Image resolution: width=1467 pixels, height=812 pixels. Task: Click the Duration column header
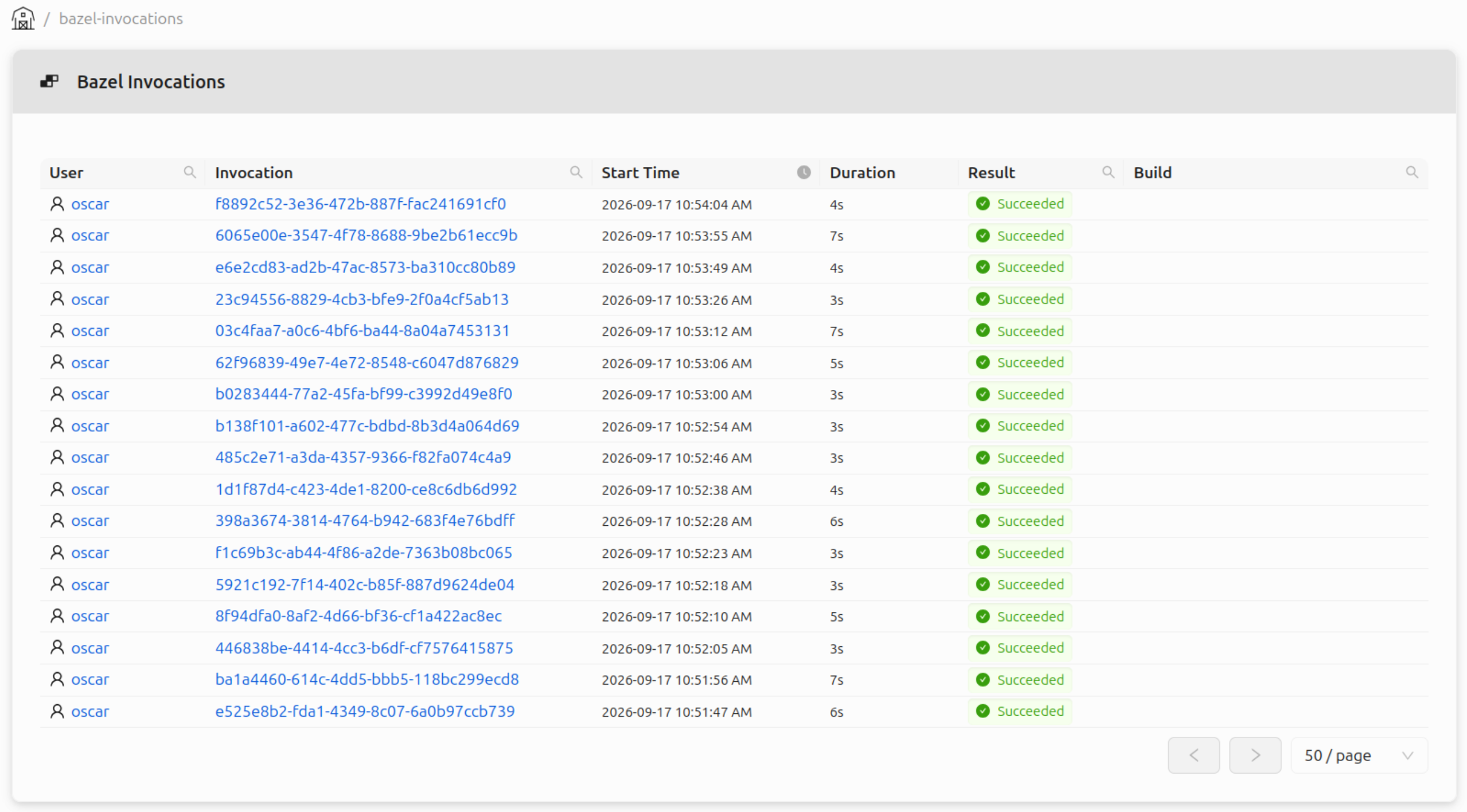click(862, 173)
